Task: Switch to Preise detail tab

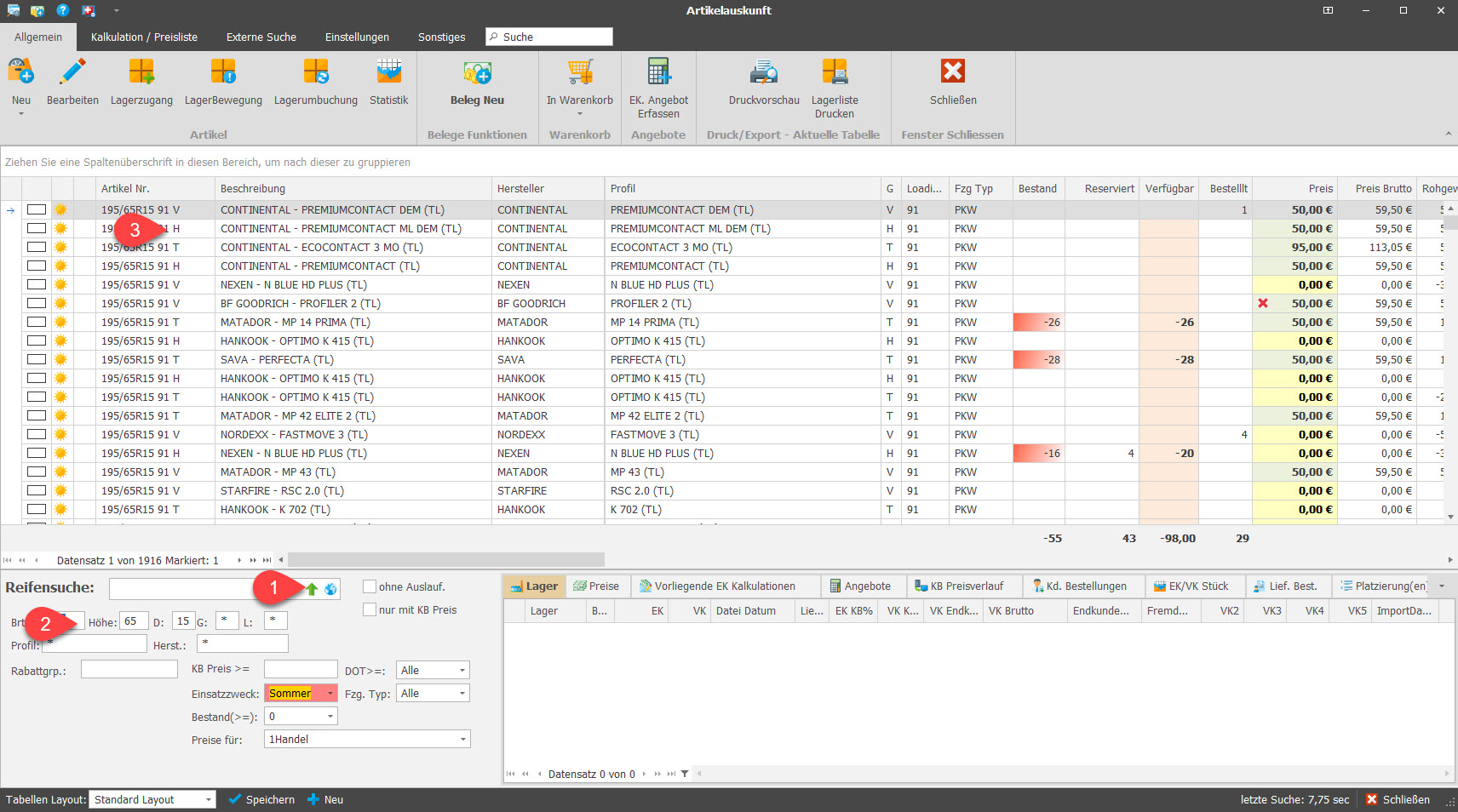Action: [597, 586]
